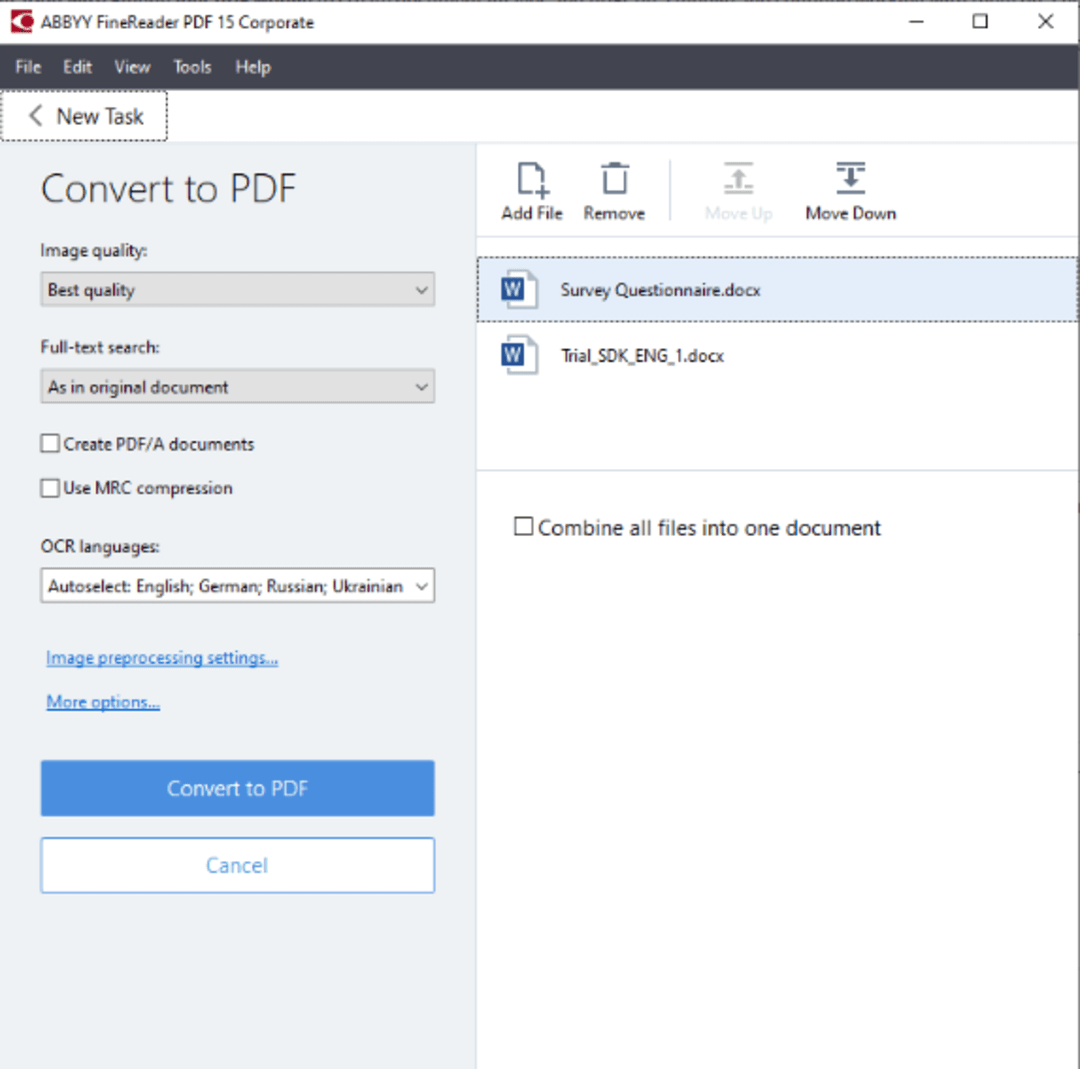Click the Move Up arrow icon

738,180
